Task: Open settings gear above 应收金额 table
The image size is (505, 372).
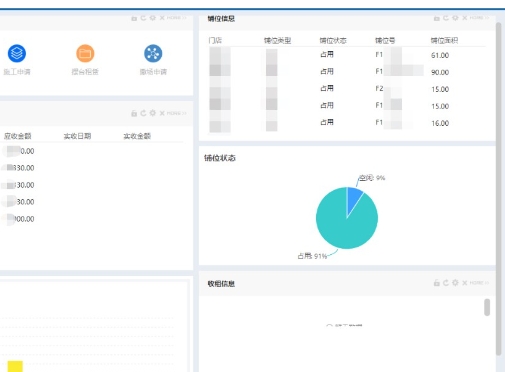Action: (153, 113)
